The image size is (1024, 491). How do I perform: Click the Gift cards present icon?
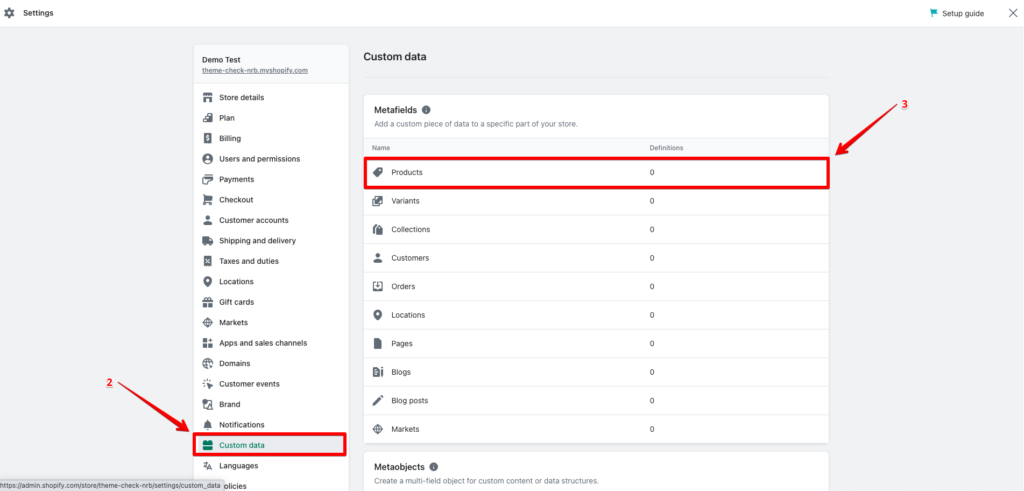pos(208,302)
